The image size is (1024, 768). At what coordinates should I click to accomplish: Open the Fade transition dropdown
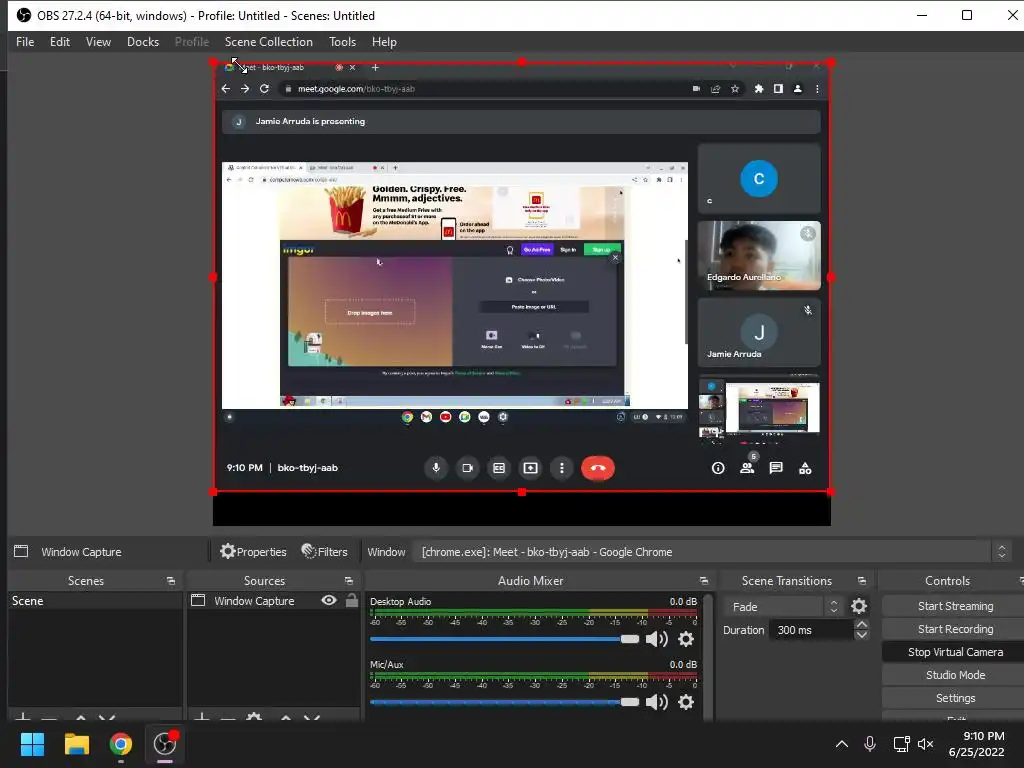point(782,607)
